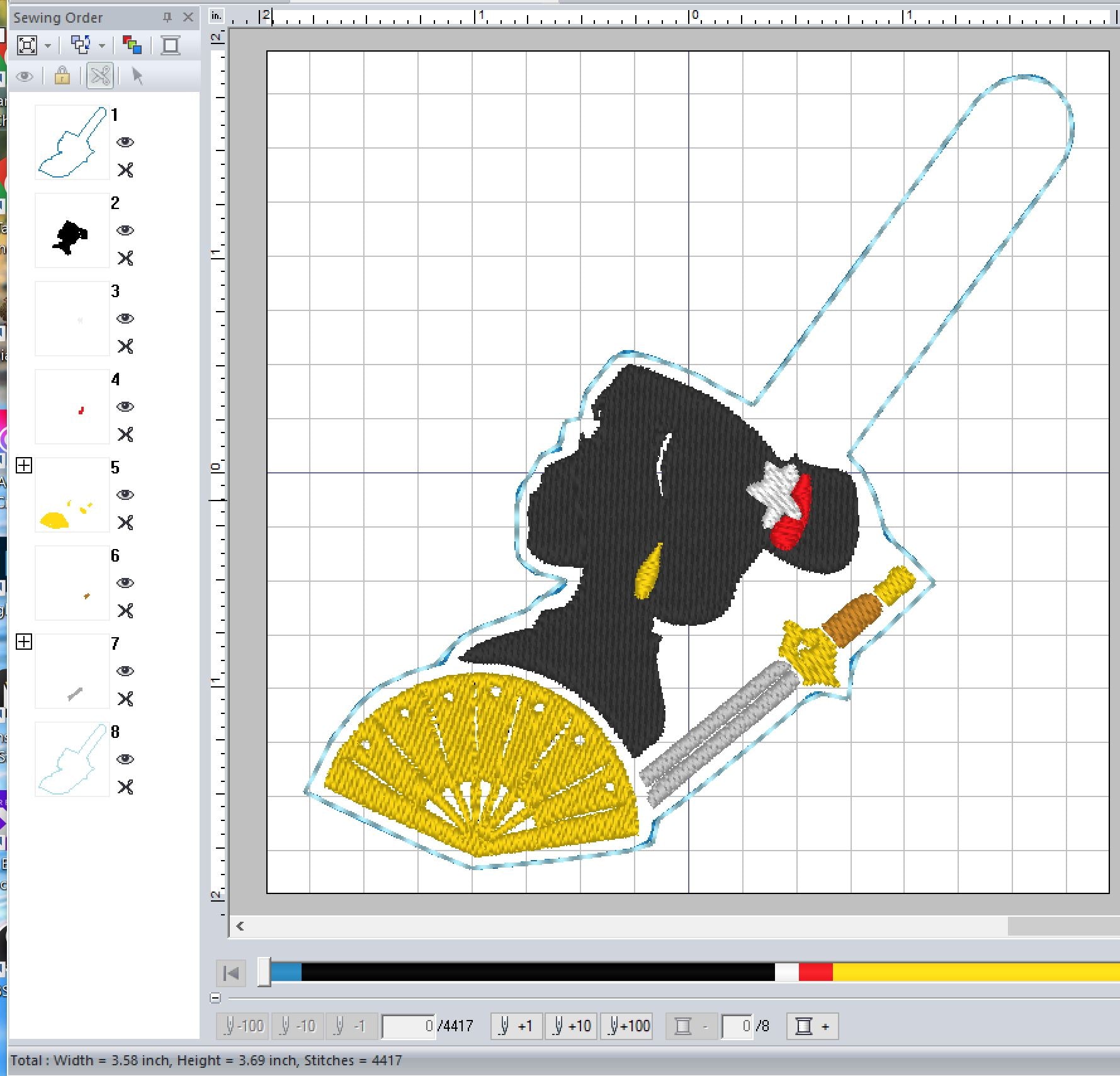Advance the simulator by +100 stitches
The image size is (1120, 1076).
point(628,1026)
